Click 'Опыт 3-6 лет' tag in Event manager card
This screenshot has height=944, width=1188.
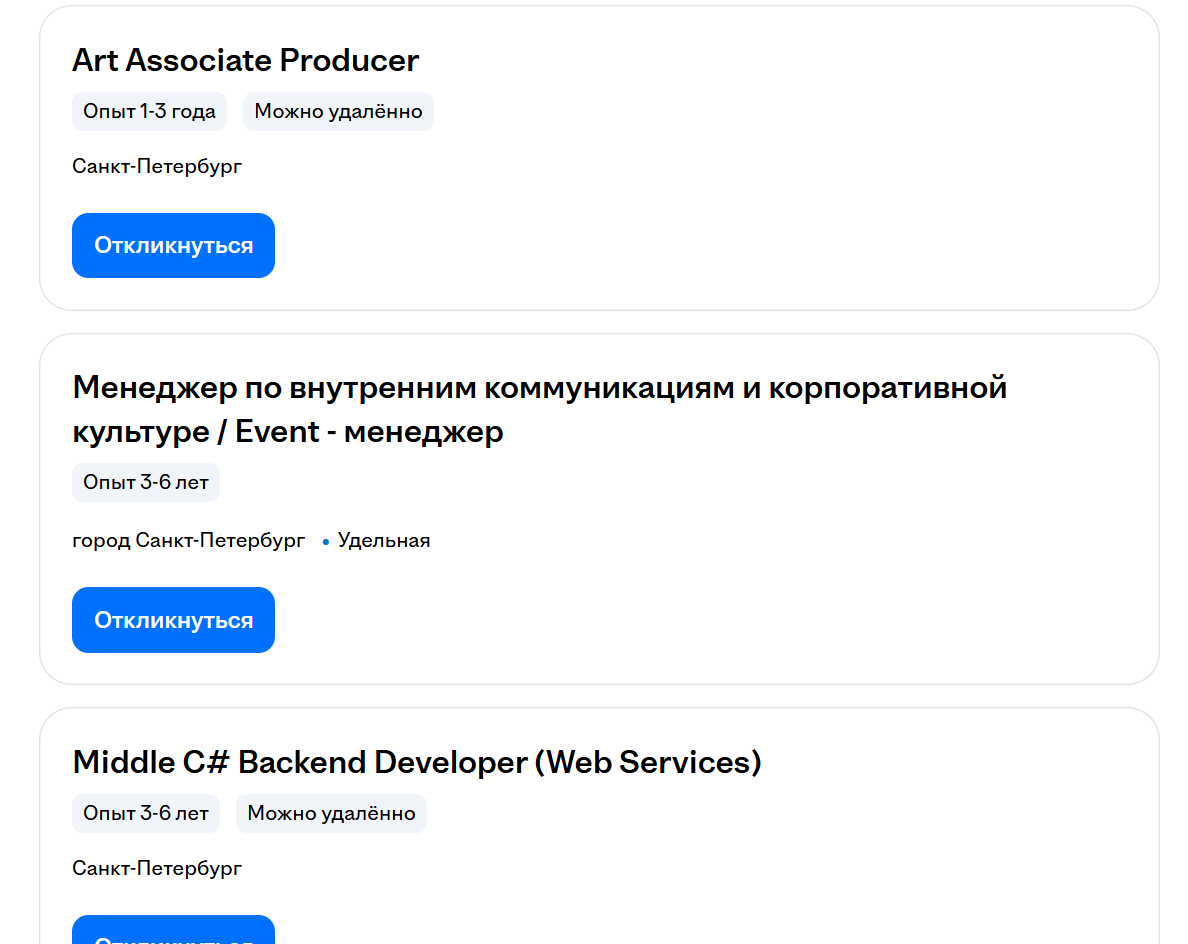146,482
